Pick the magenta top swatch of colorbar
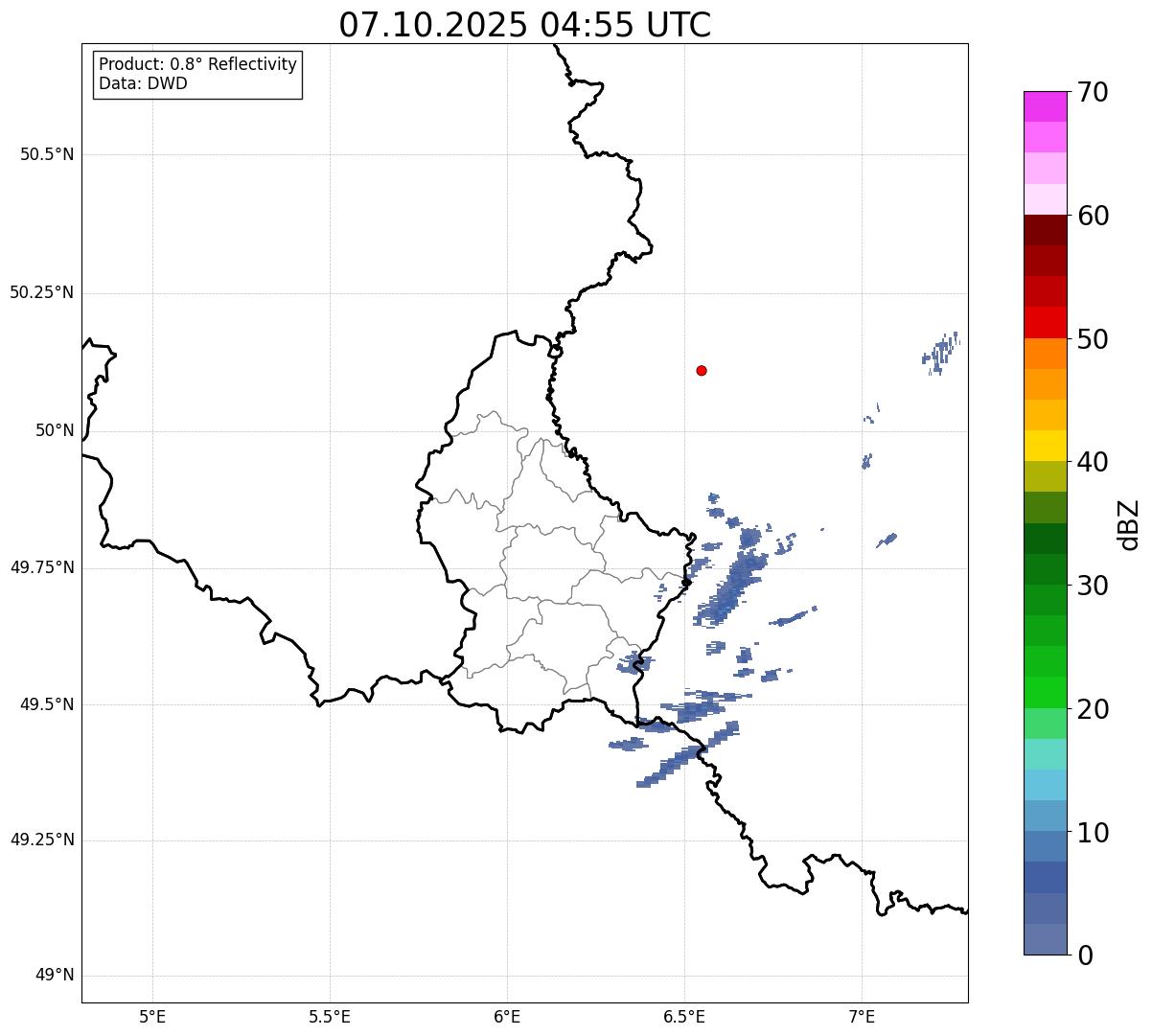This screenshot has height=1036, width=1152. click(x=1046, y=106)
